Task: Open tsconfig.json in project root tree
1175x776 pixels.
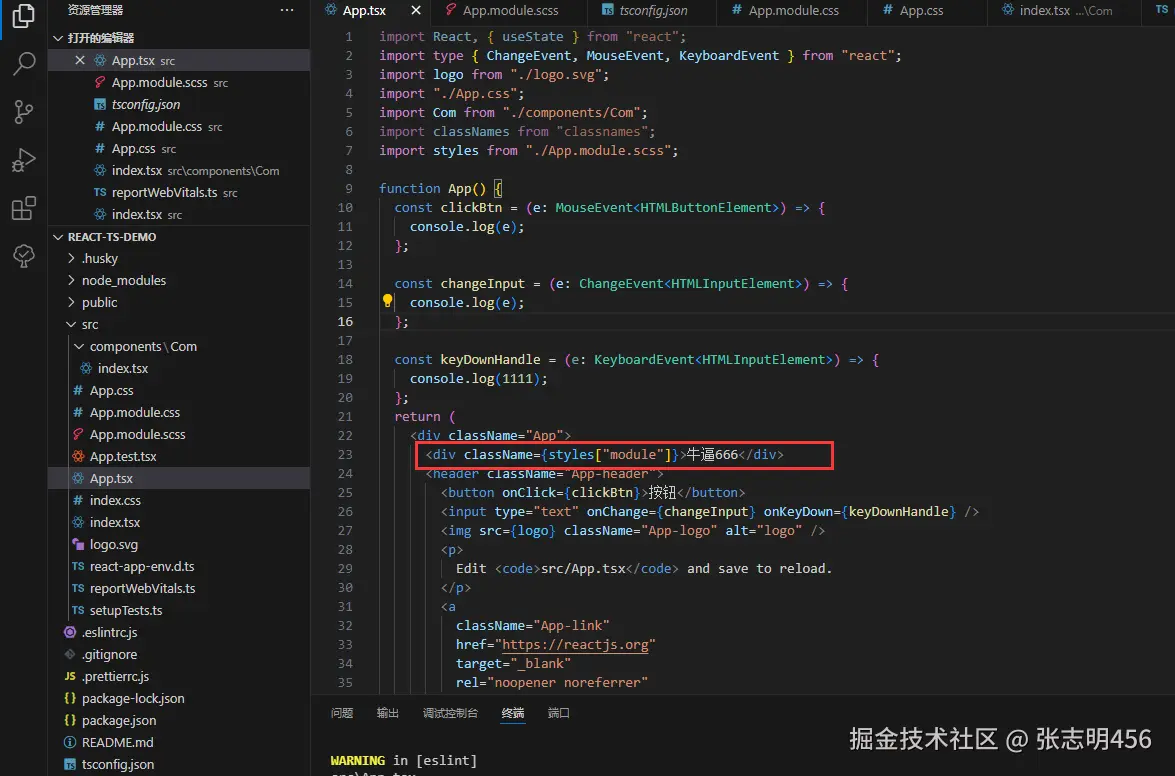Action: [179, 765]
